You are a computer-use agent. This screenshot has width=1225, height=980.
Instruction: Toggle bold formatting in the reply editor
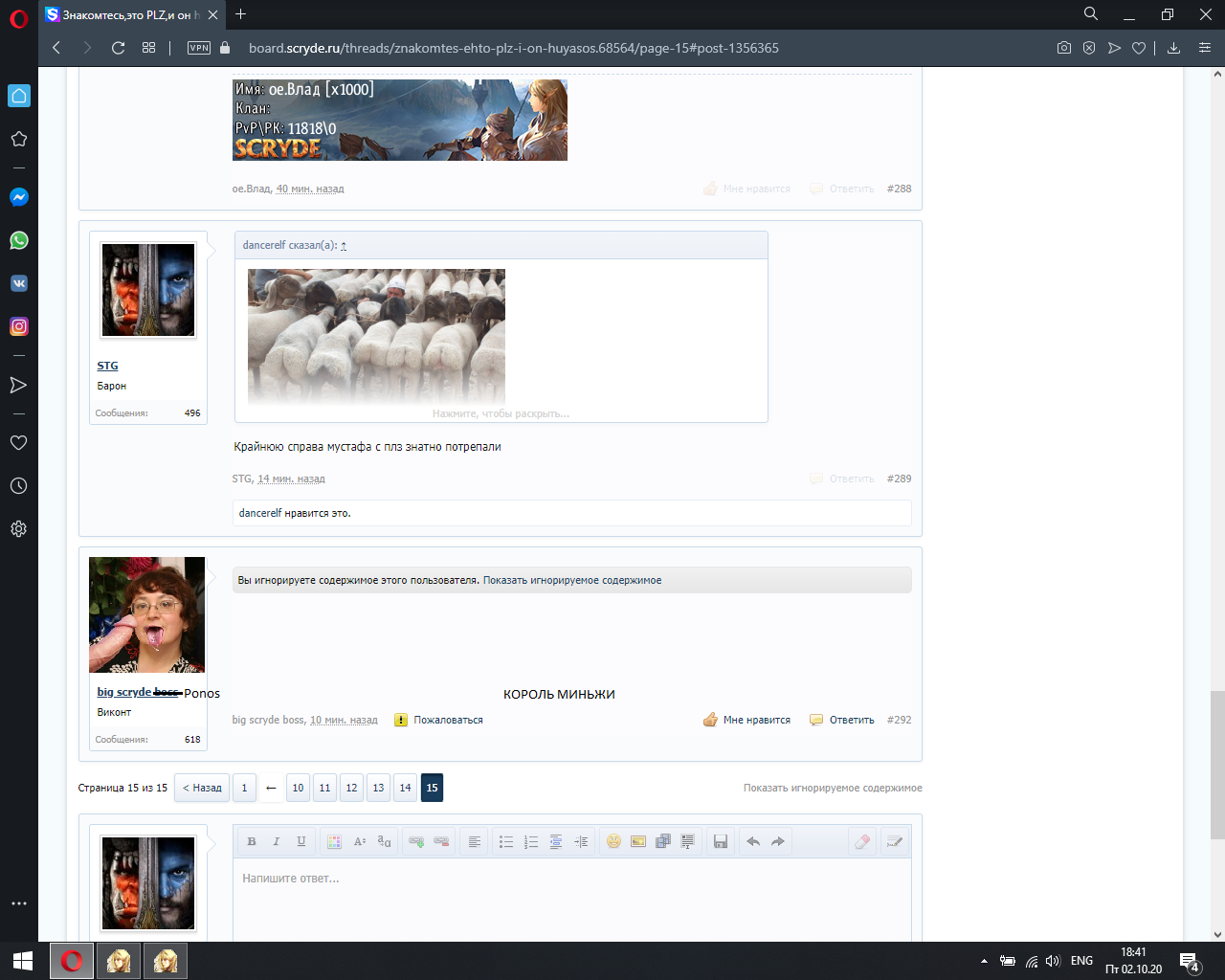pos(252,841)
